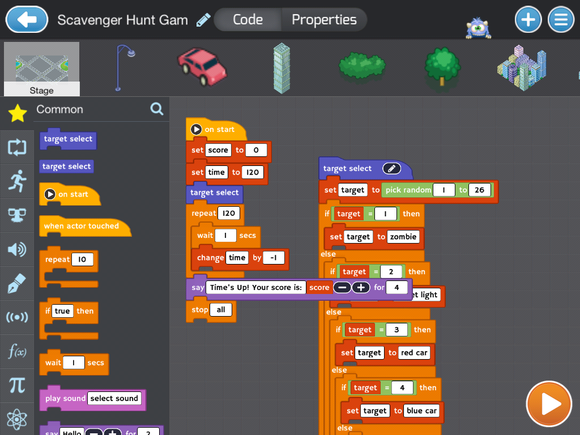Tap the blue monster mascot icon
Screen dimensions: 580x435
[478, 28]
